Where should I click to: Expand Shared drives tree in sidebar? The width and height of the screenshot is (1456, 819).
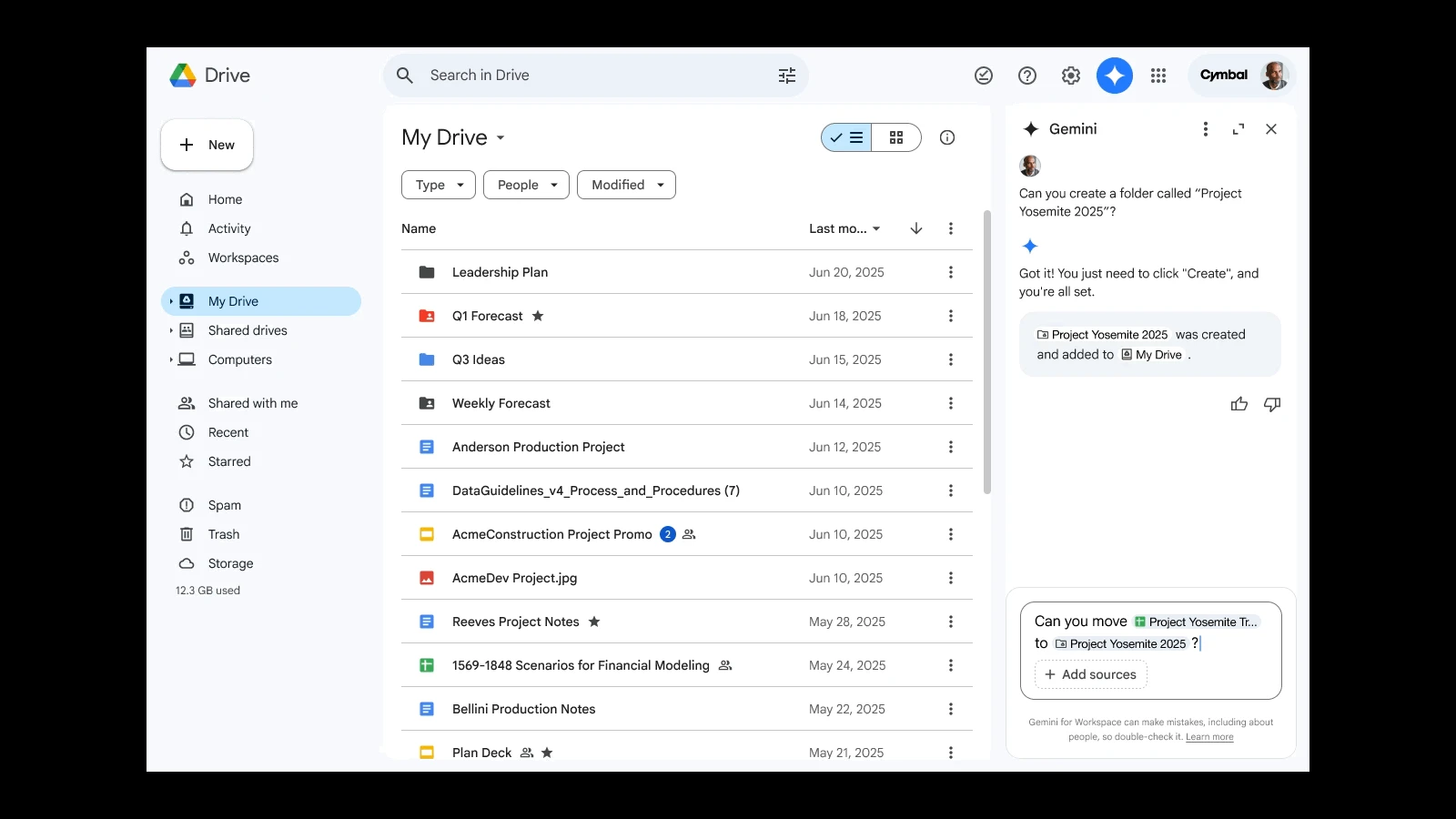click(x=171, y=330)
